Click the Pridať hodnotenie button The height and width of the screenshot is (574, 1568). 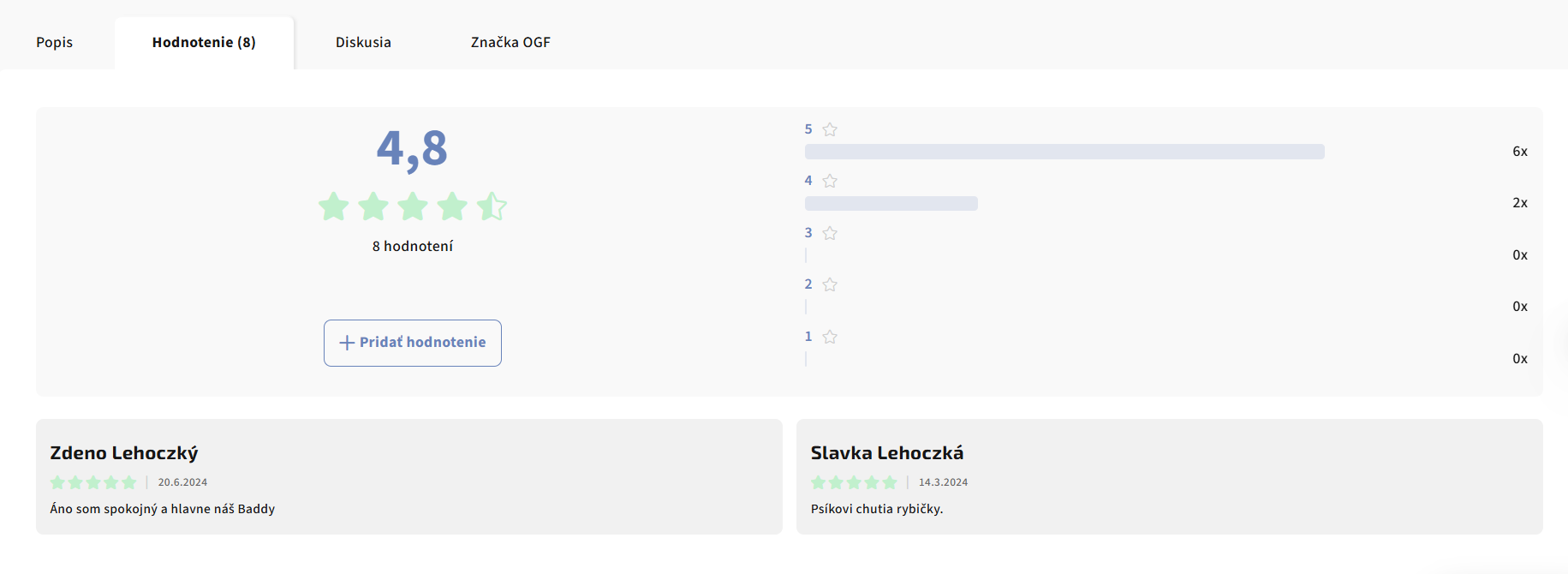point(413,343)
